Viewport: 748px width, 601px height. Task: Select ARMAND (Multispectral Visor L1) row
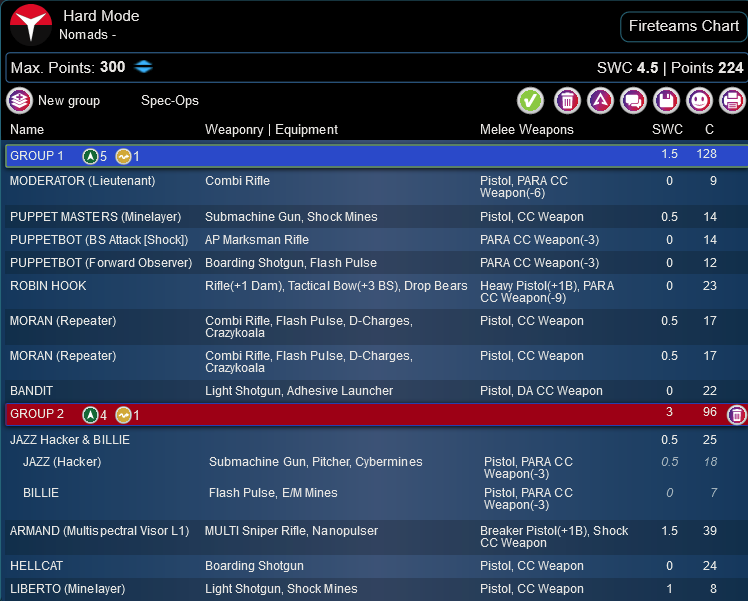[376, 537]
